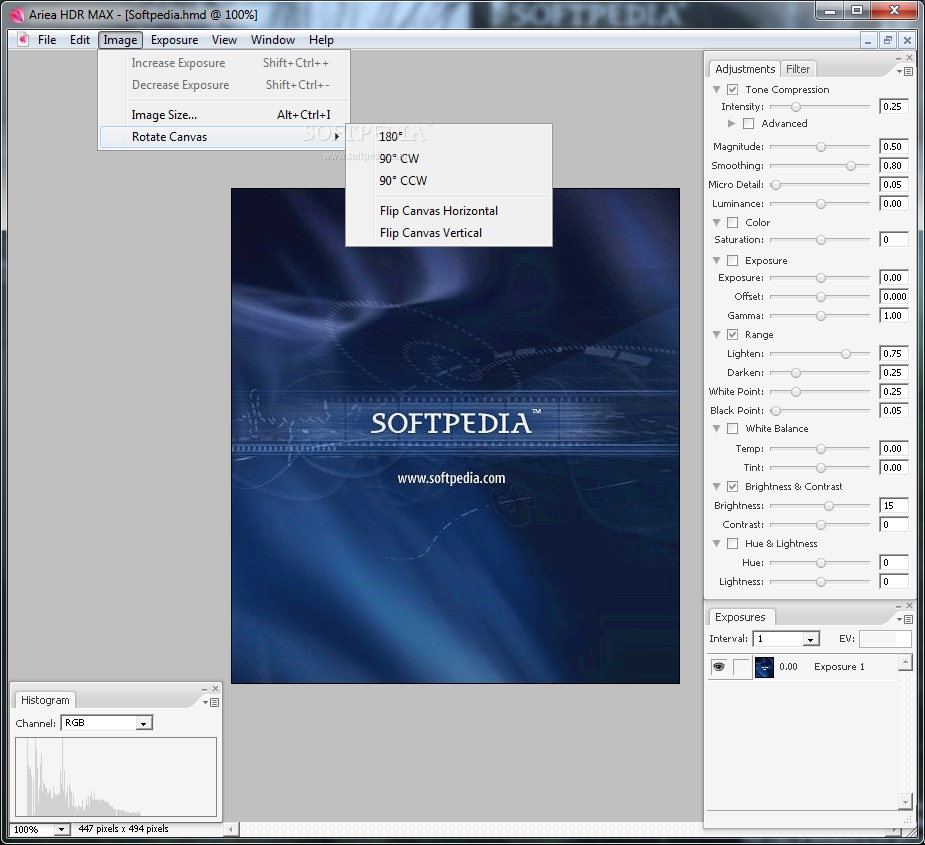The width and height of the screenshot is (925, 845).
Task: Close the Exposures panel
Action: tap(910, 605)
